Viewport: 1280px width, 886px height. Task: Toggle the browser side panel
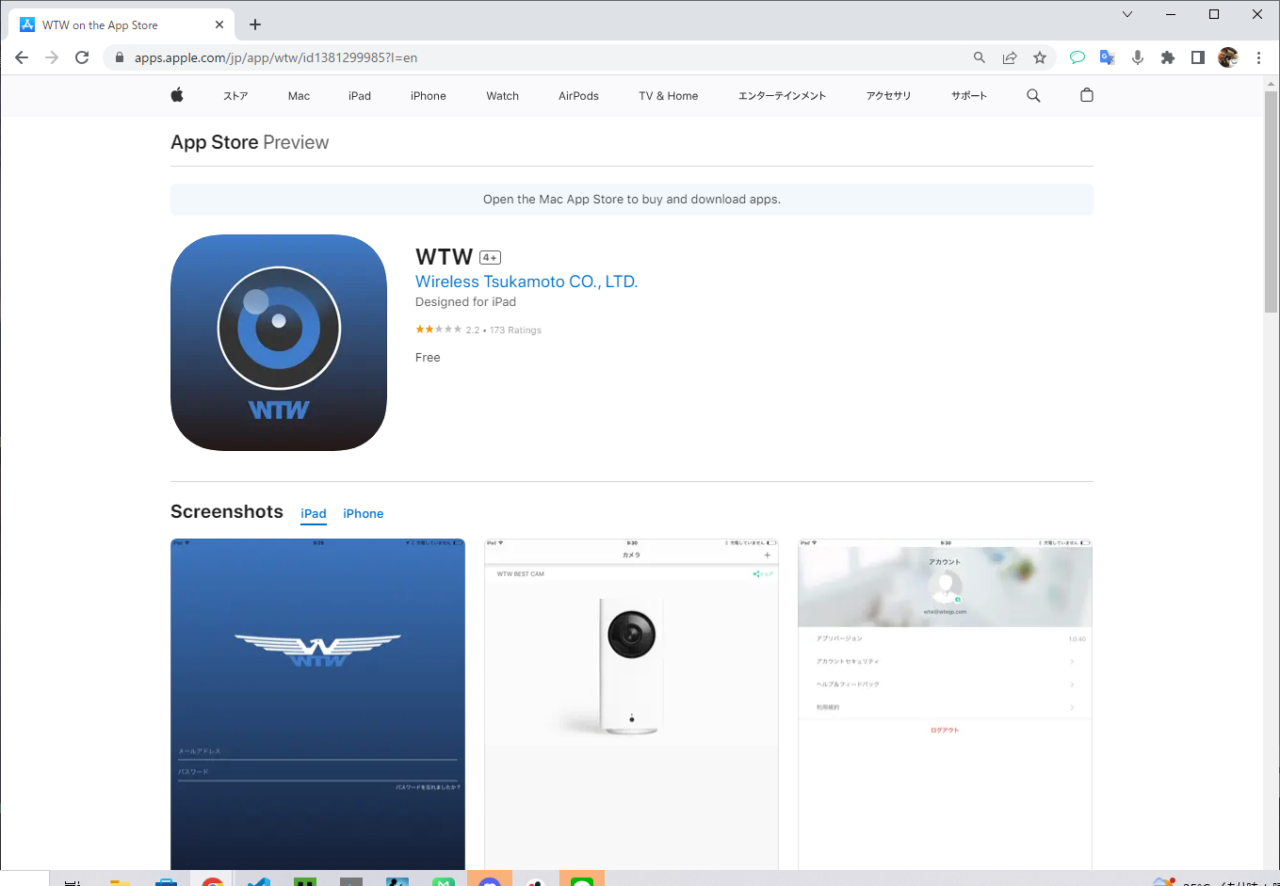1197,58
